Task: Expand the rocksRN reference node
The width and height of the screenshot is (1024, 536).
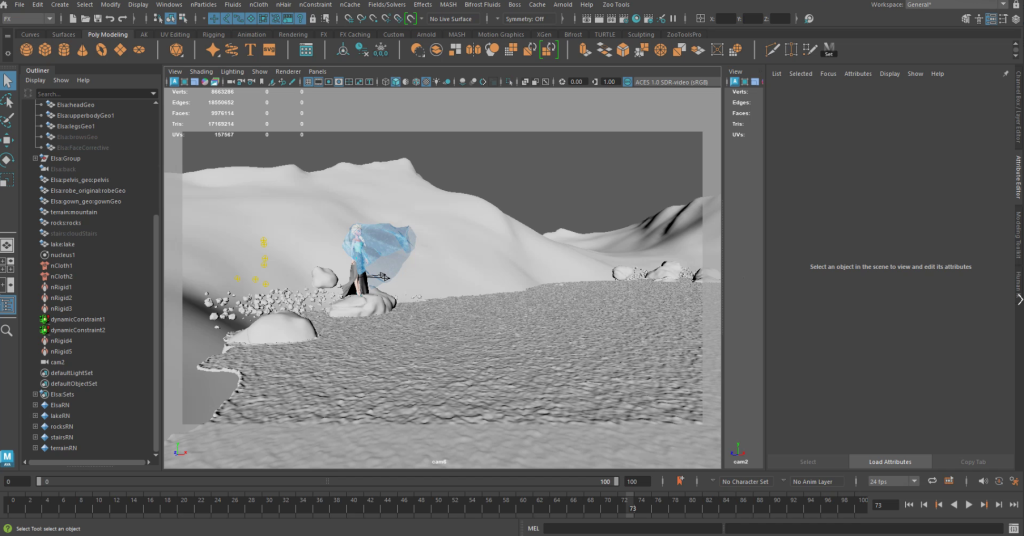Action: pyautogui.click(x=35, y=426)
